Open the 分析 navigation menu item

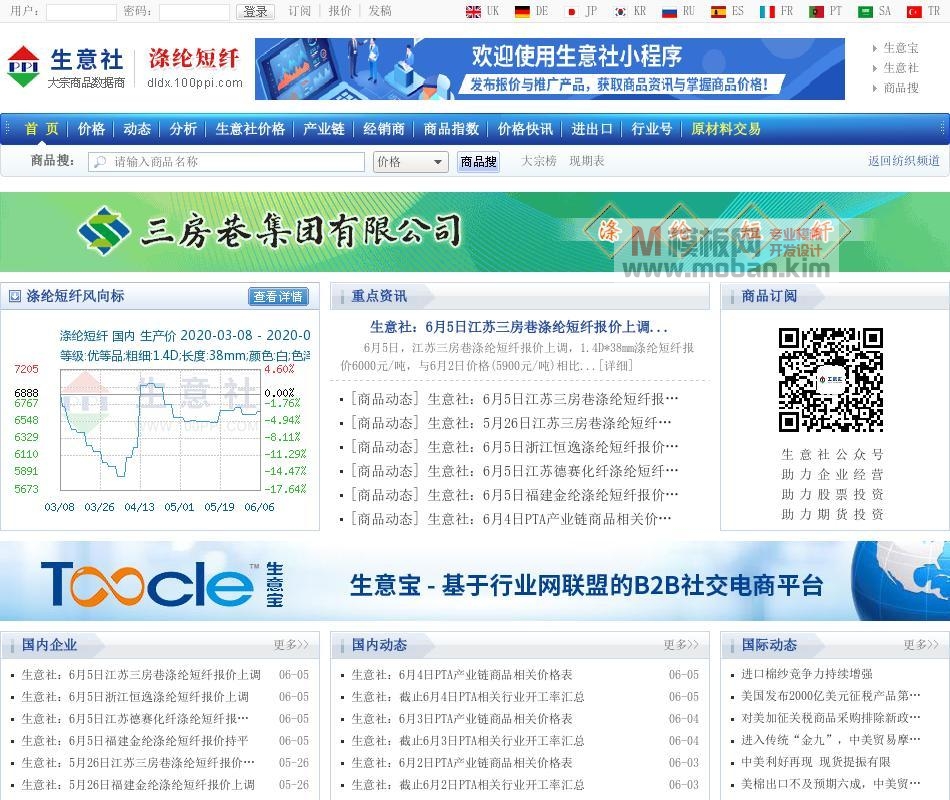[183, 129]
